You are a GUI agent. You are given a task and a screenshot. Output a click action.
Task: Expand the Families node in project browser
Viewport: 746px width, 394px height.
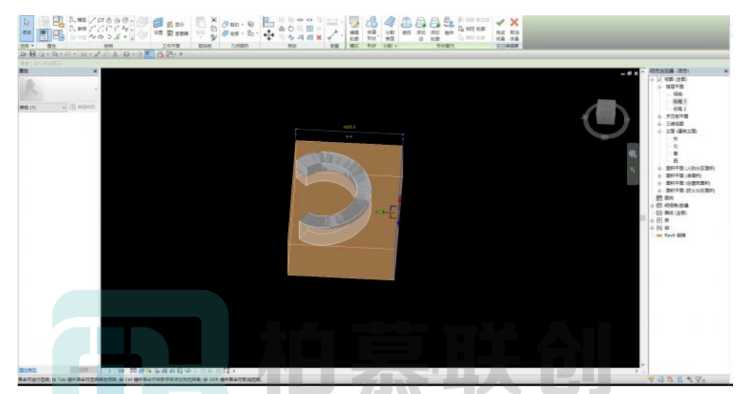coord(652,220)
